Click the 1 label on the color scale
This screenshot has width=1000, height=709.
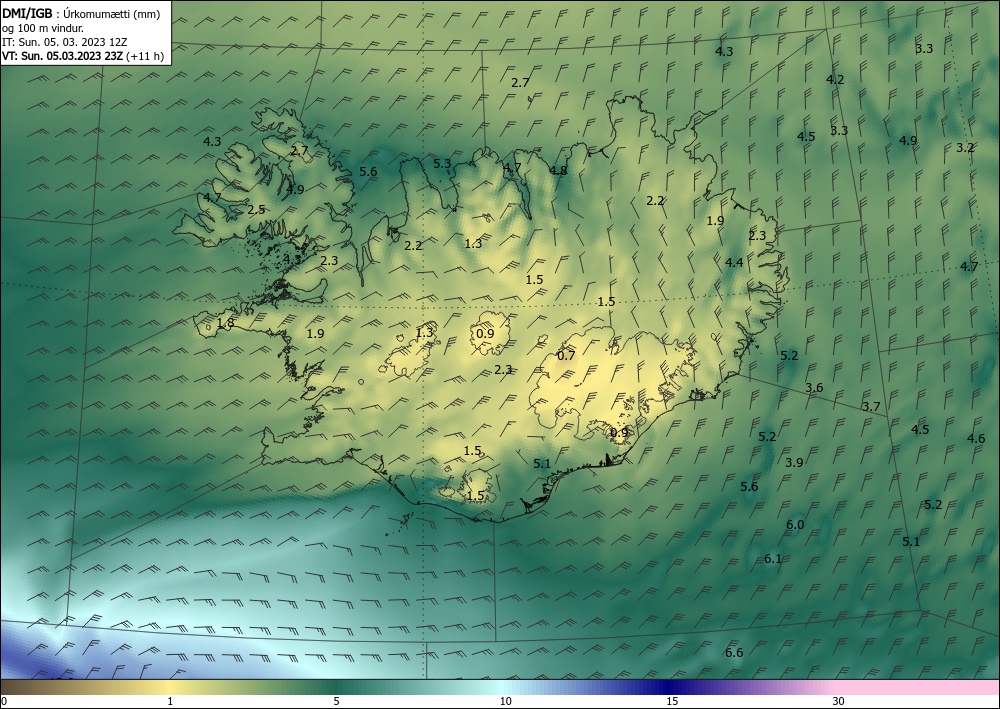coord(170,701)
